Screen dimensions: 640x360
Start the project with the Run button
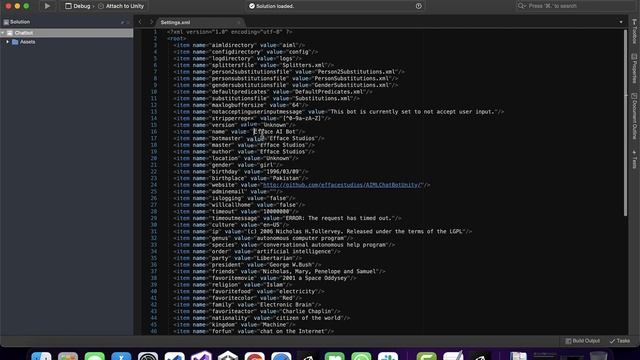click(x=47, y=6)
